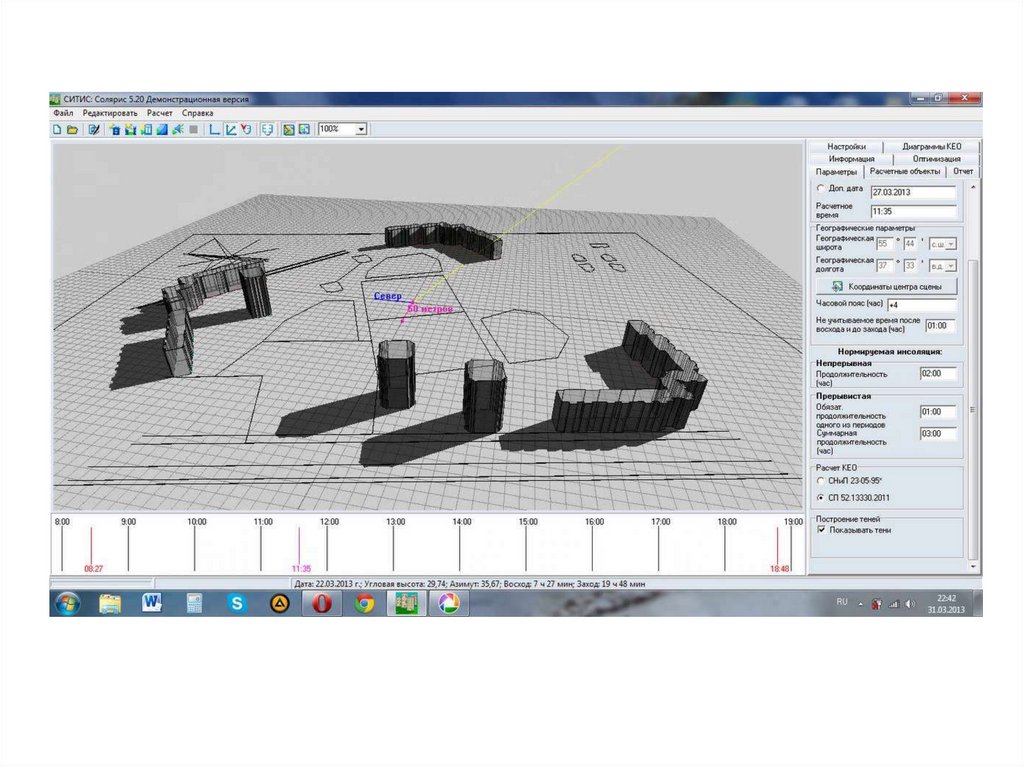Expand the с.ш. latitude hemisphere dropdown
1024x767 pixels.
pyautogui.click(x=950, y=243)
